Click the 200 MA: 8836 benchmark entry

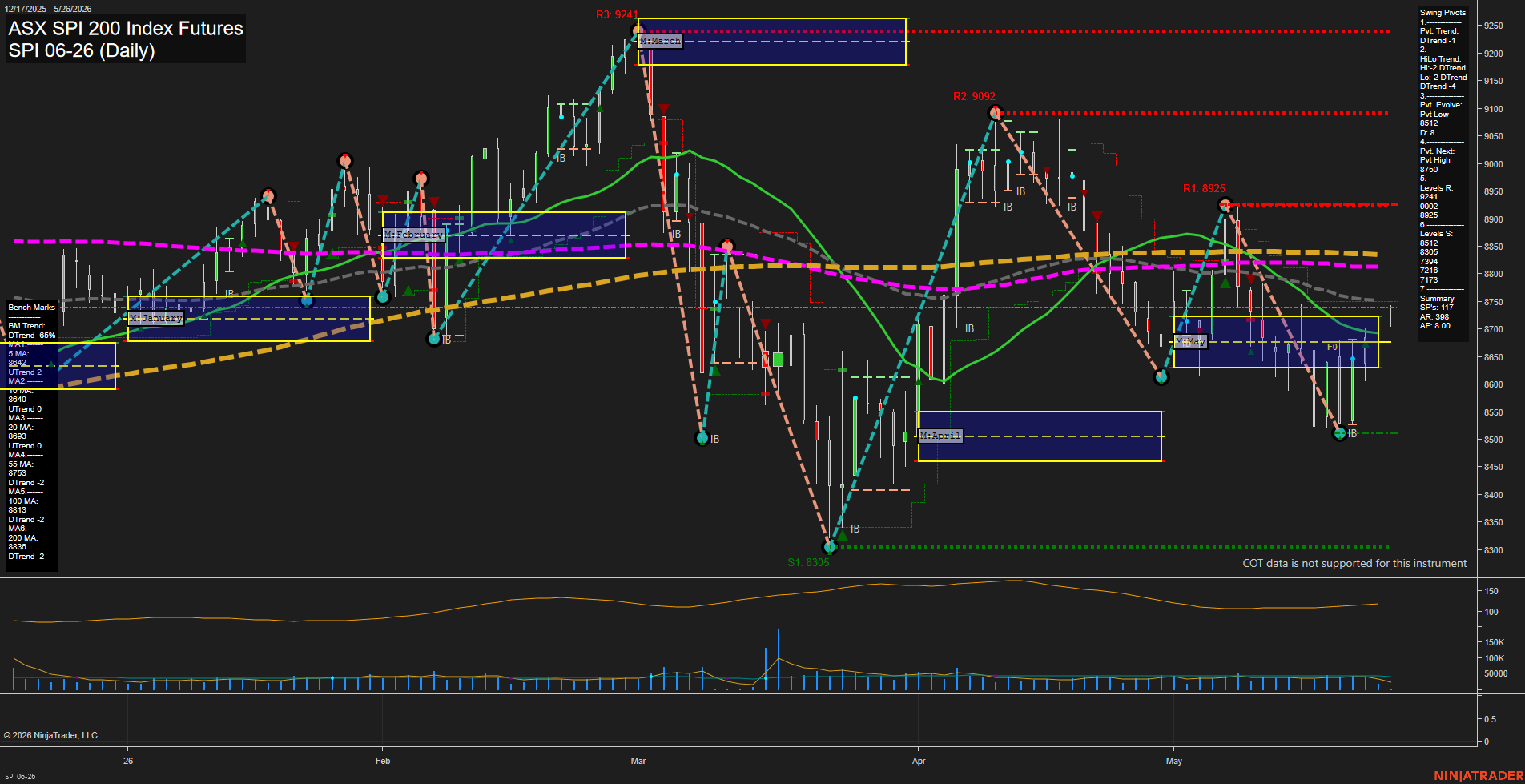pyautogui.click(x=22, y=542)
